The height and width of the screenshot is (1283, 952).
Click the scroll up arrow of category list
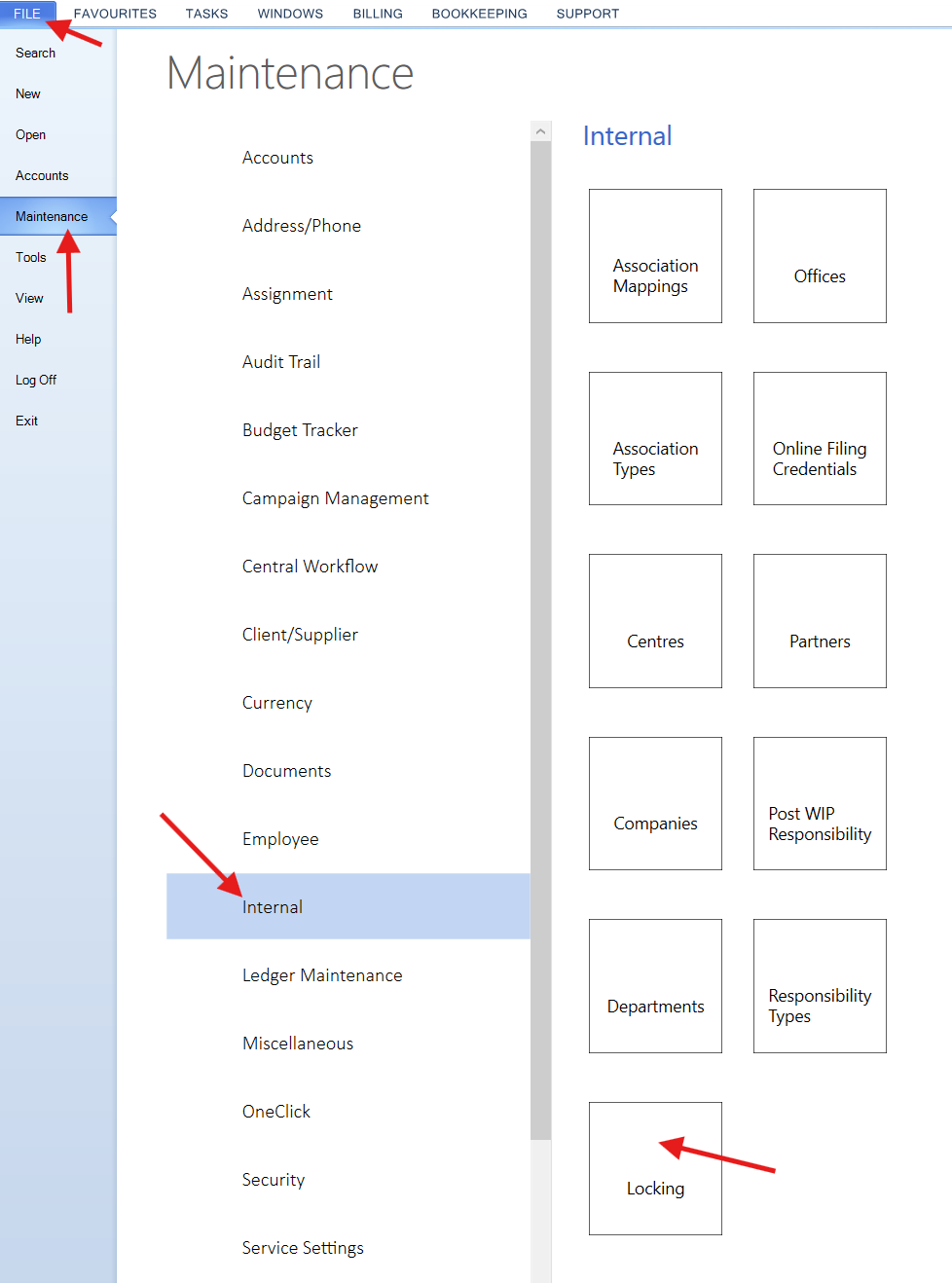pyautogui.click(x=541, y=130)
